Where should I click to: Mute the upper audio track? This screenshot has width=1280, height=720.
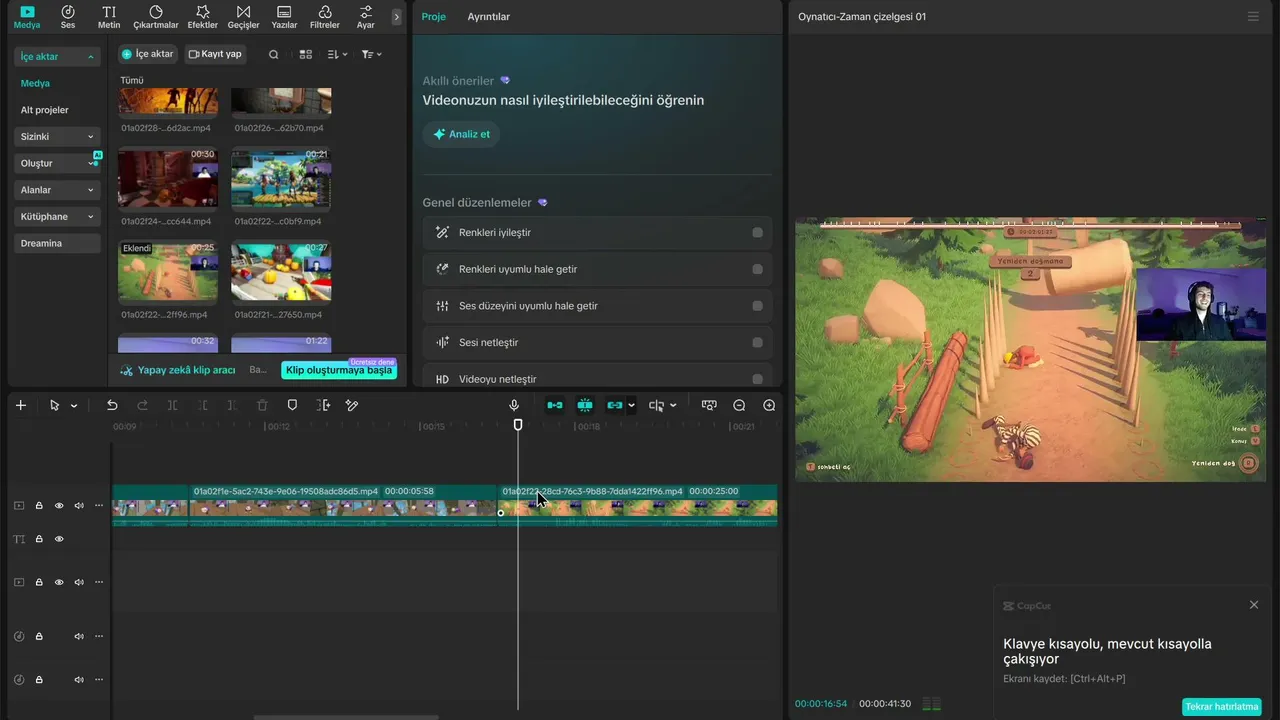(79, 636)
